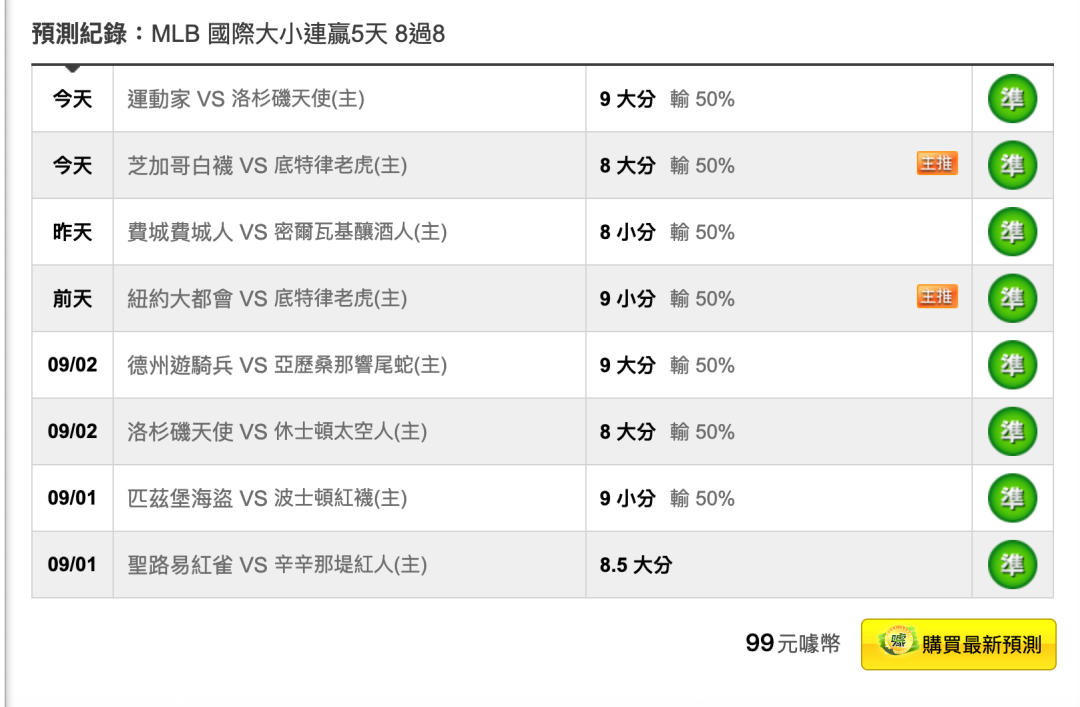Viewport: 1080px width, 707px height.
Task: Click green 準 icon for 運動家 VS 洛杉磯天使
Action: coord(1012,99)
